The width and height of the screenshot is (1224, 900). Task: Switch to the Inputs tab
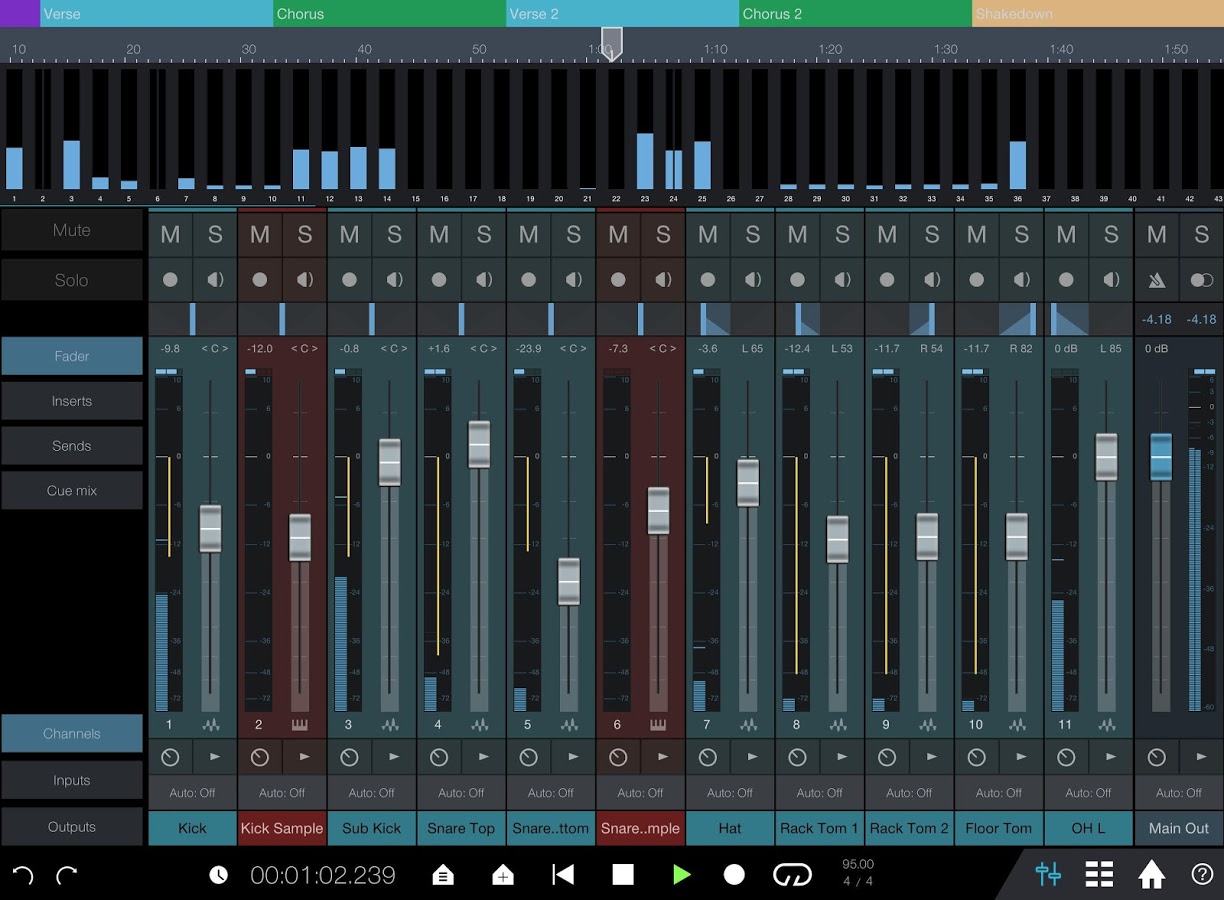(x=71, y=780)
